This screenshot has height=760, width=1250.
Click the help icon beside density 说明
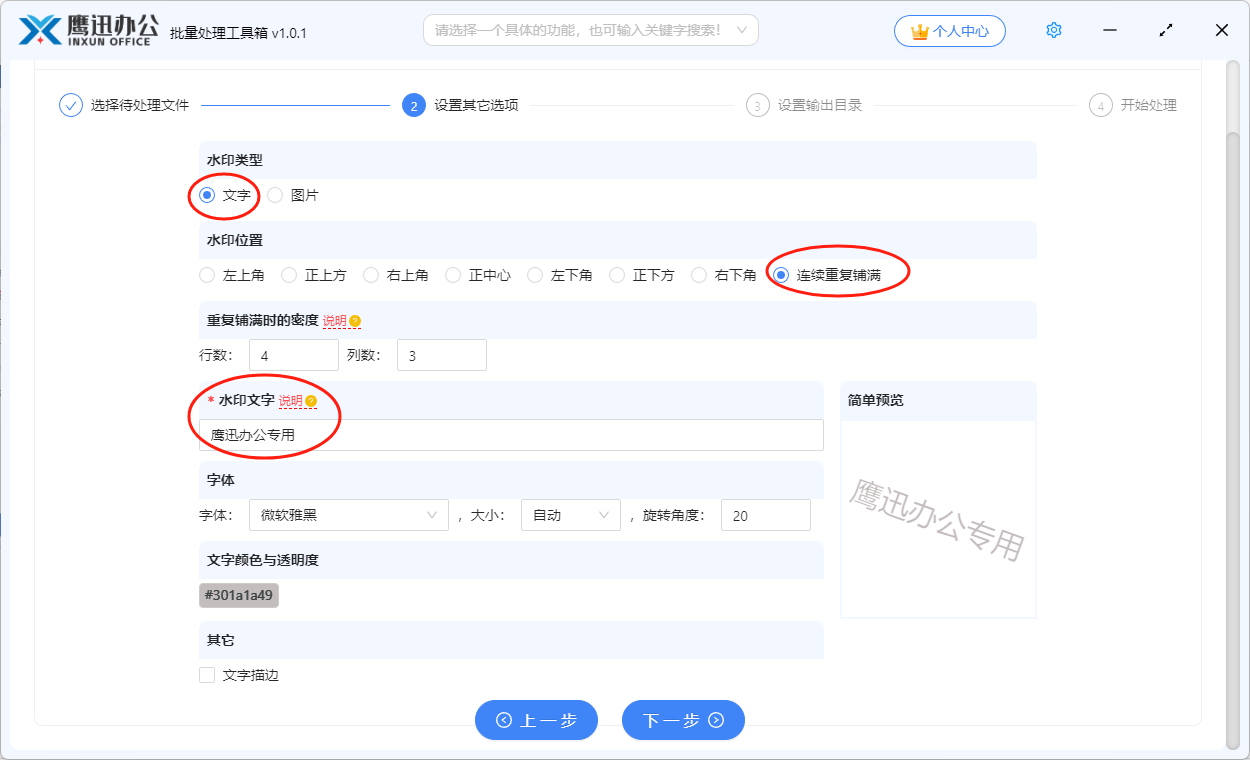tap(355, 321)
